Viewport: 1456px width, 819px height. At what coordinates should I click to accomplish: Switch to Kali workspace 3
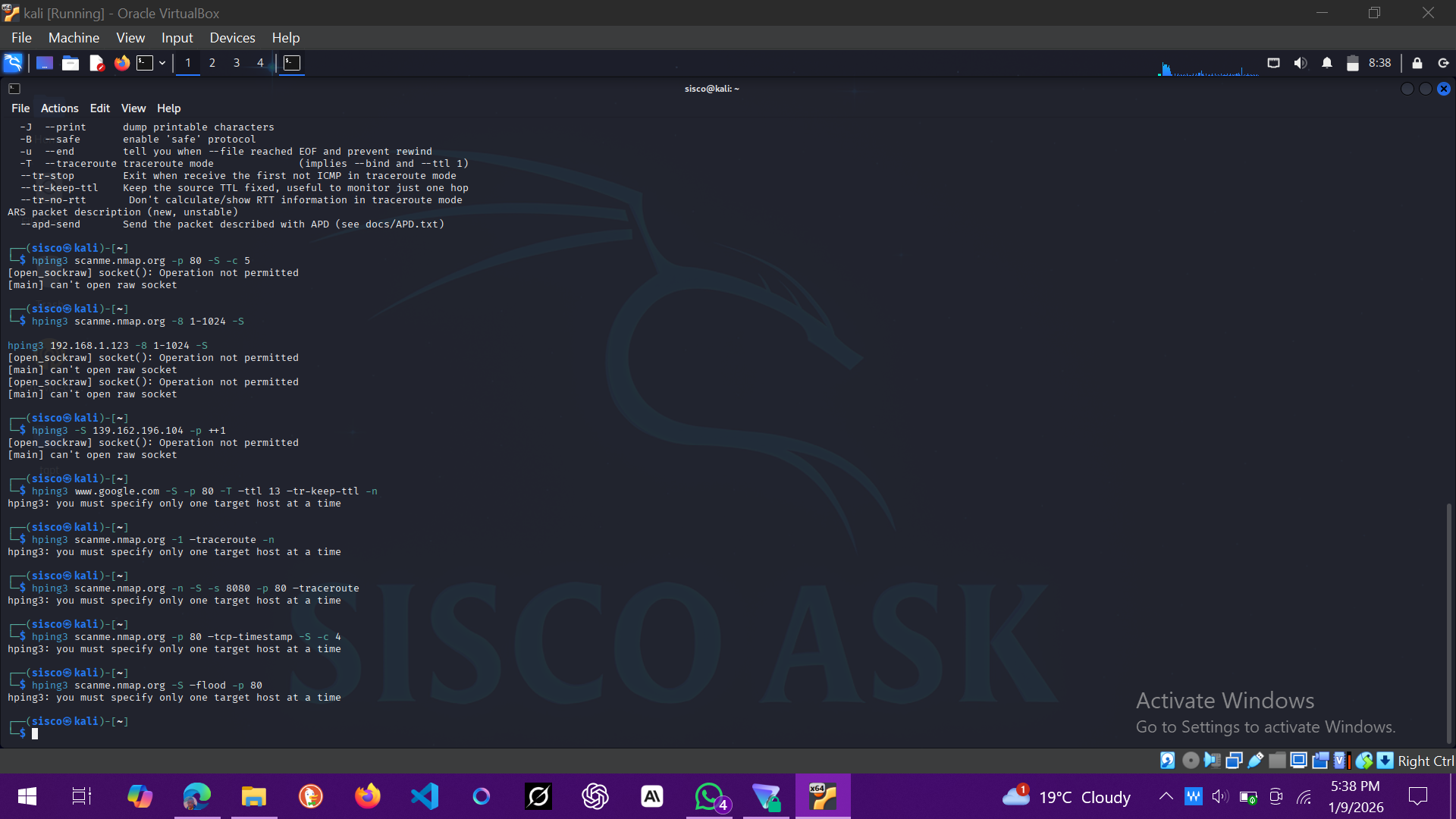(x=237, y=63)
